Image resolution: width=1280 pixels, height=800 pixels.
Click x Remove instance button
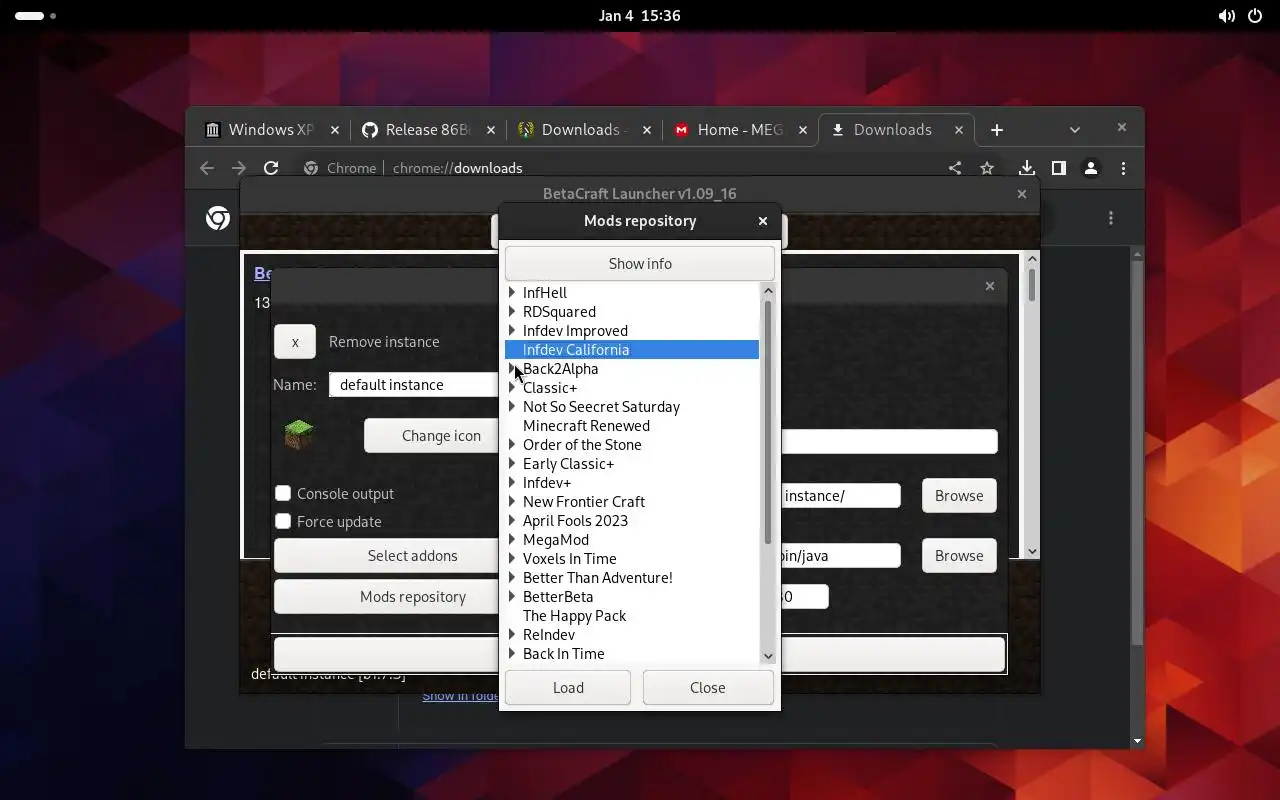295,342
